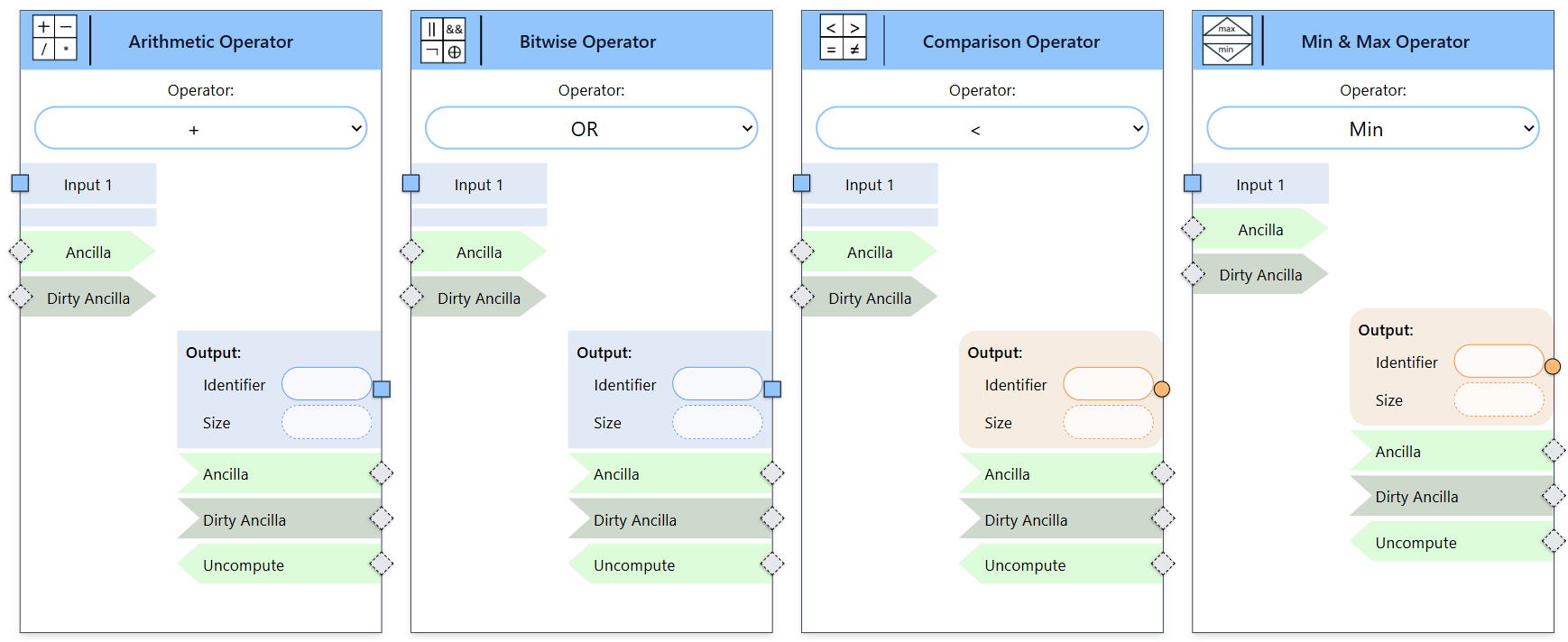The image size is (1568, 642).
Task: Open the Arithmetic operator '+' dropdown
Action: (x=200, y=129)
